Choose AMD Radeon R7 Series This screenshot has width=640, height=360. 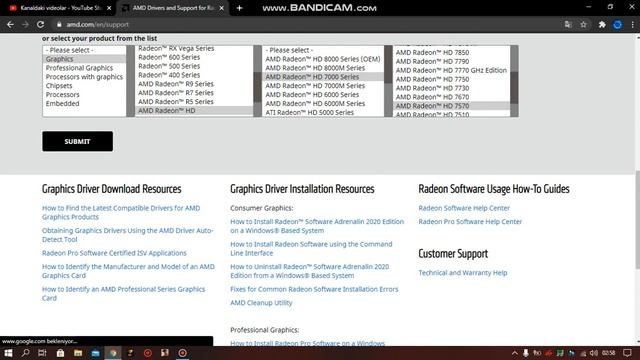coord(194,93)
